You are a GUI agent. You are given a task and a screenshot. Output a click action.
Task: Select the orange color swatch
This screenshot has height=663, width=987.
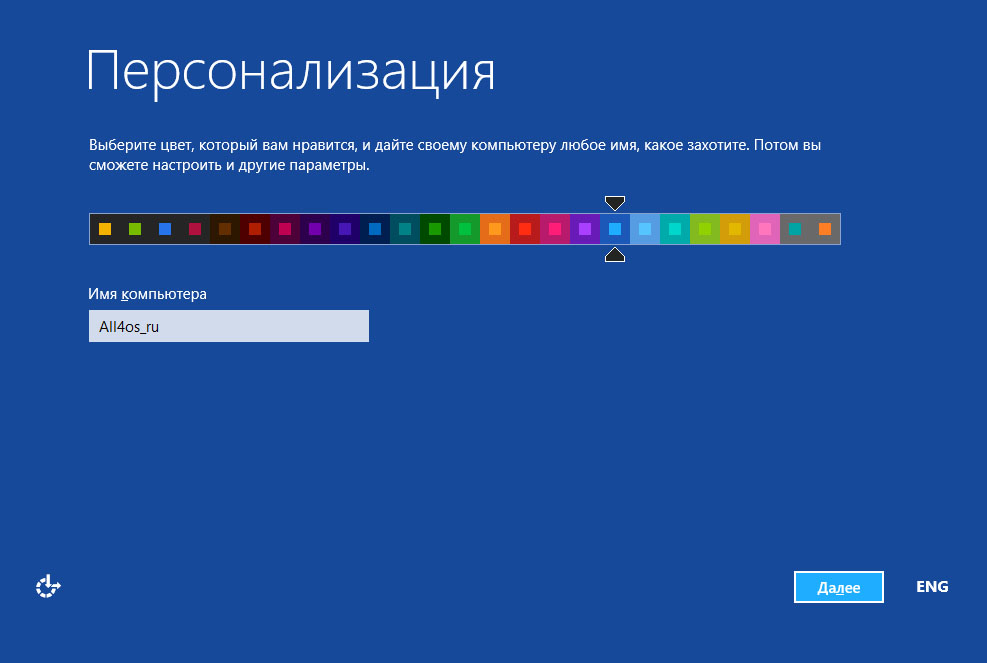(495, 229)
